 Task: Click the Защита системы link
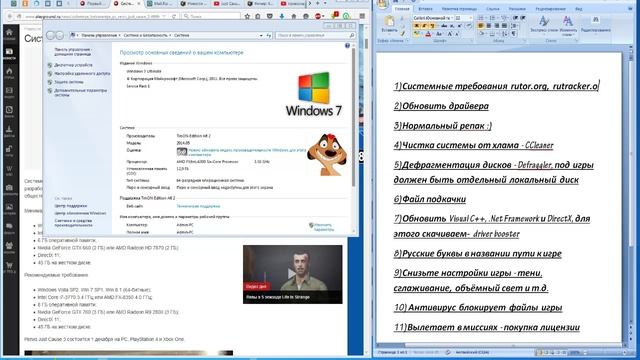click(69, 82)
